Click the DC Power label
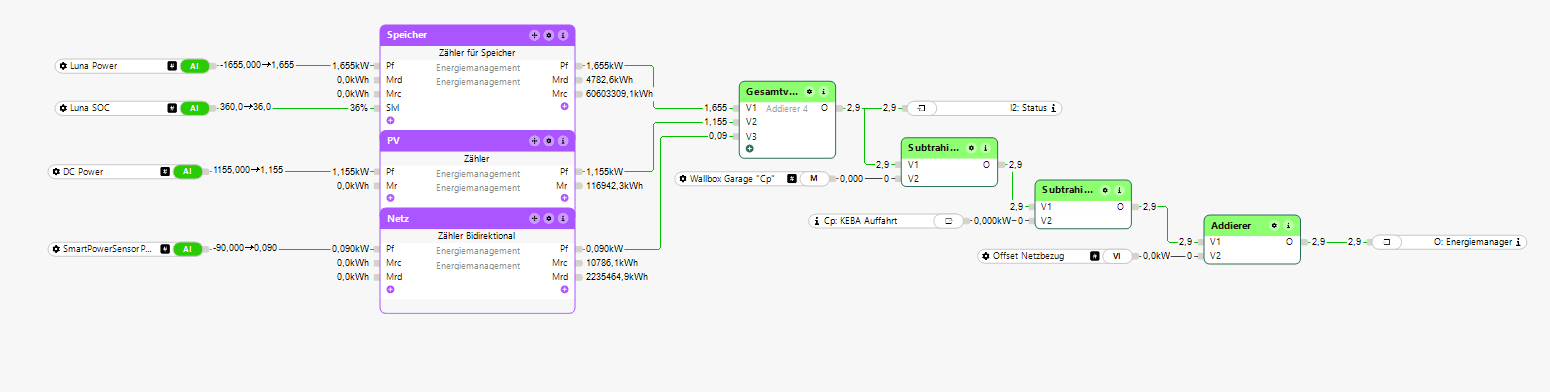Image resolution: width=1550 pixels, height=392 pixels. 83,171
